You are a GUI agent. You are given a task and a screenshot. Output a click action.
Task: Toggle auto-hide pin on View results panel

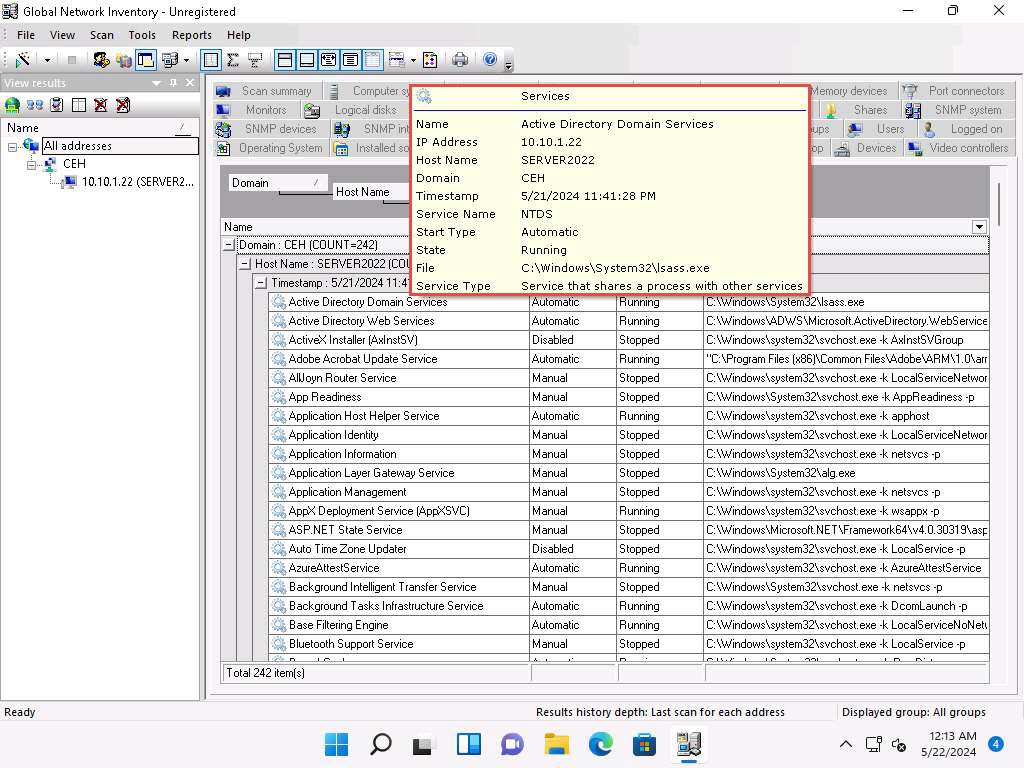pyautogui.click(x=173, y=83)
